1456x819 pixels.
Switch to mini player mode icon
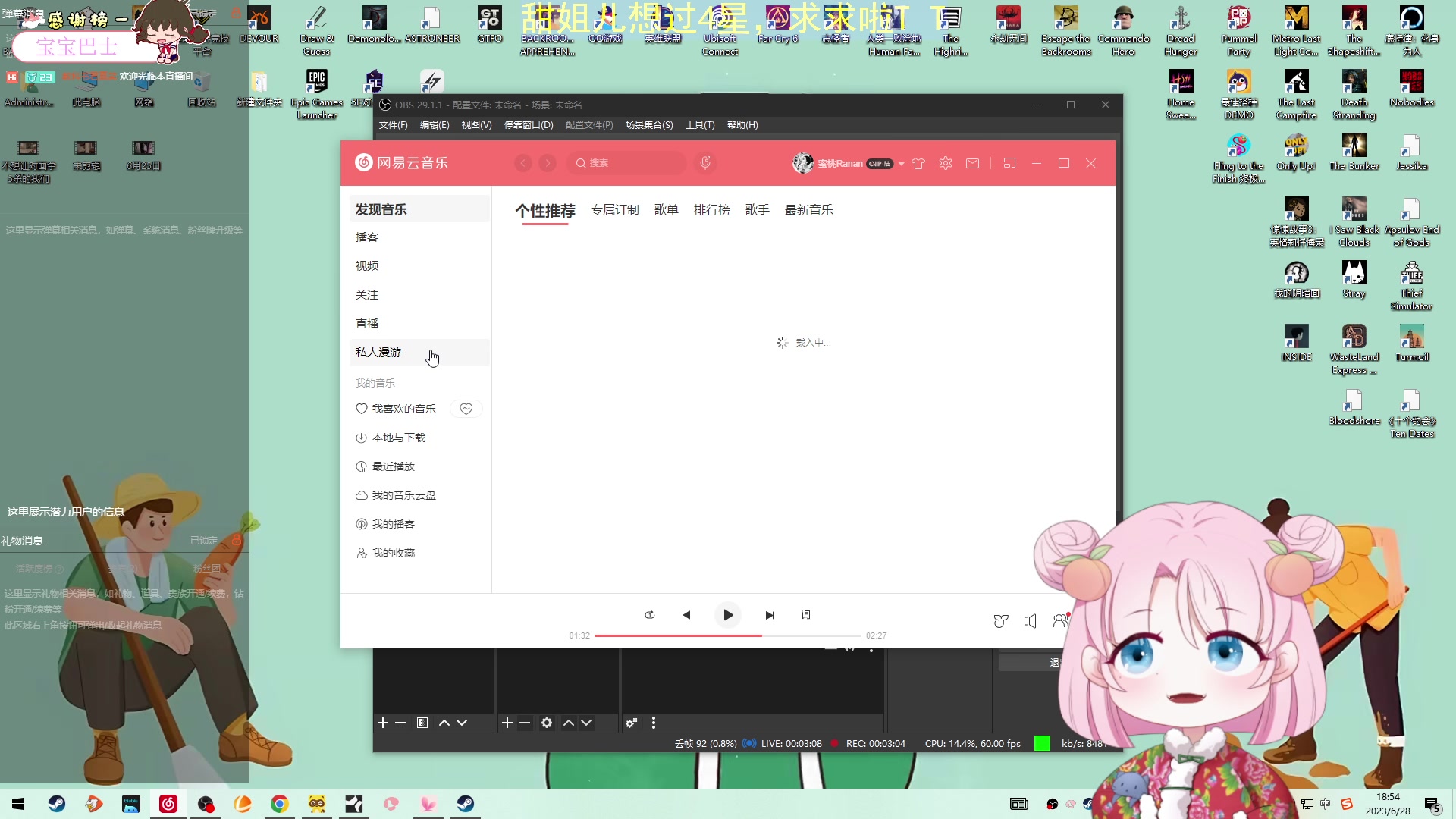pyautogui.click(x=1009, y=163)
